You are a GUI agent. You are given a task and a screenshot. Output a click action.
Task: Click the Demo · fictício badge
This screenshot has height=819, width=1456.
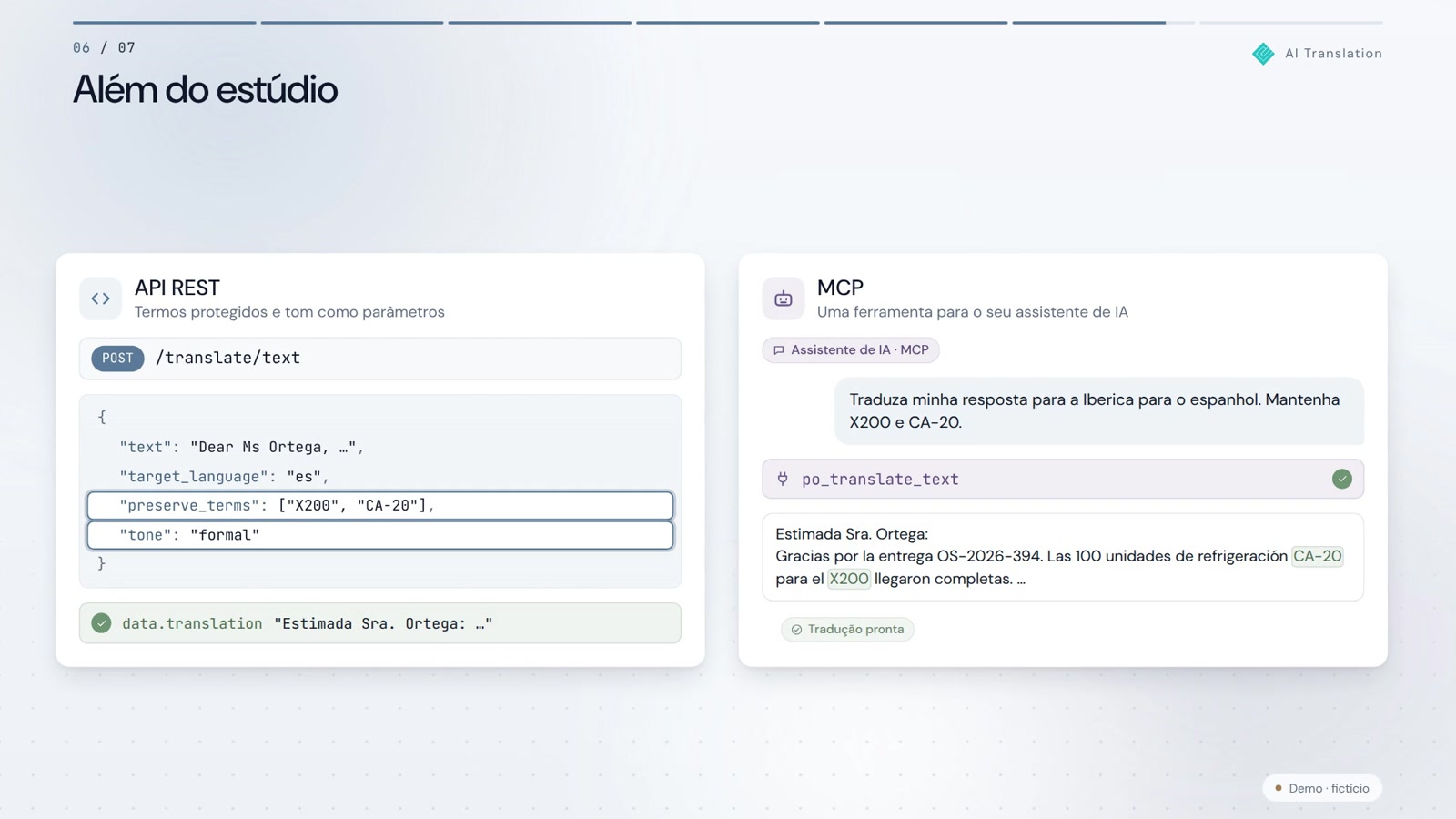pos(1322,788)
